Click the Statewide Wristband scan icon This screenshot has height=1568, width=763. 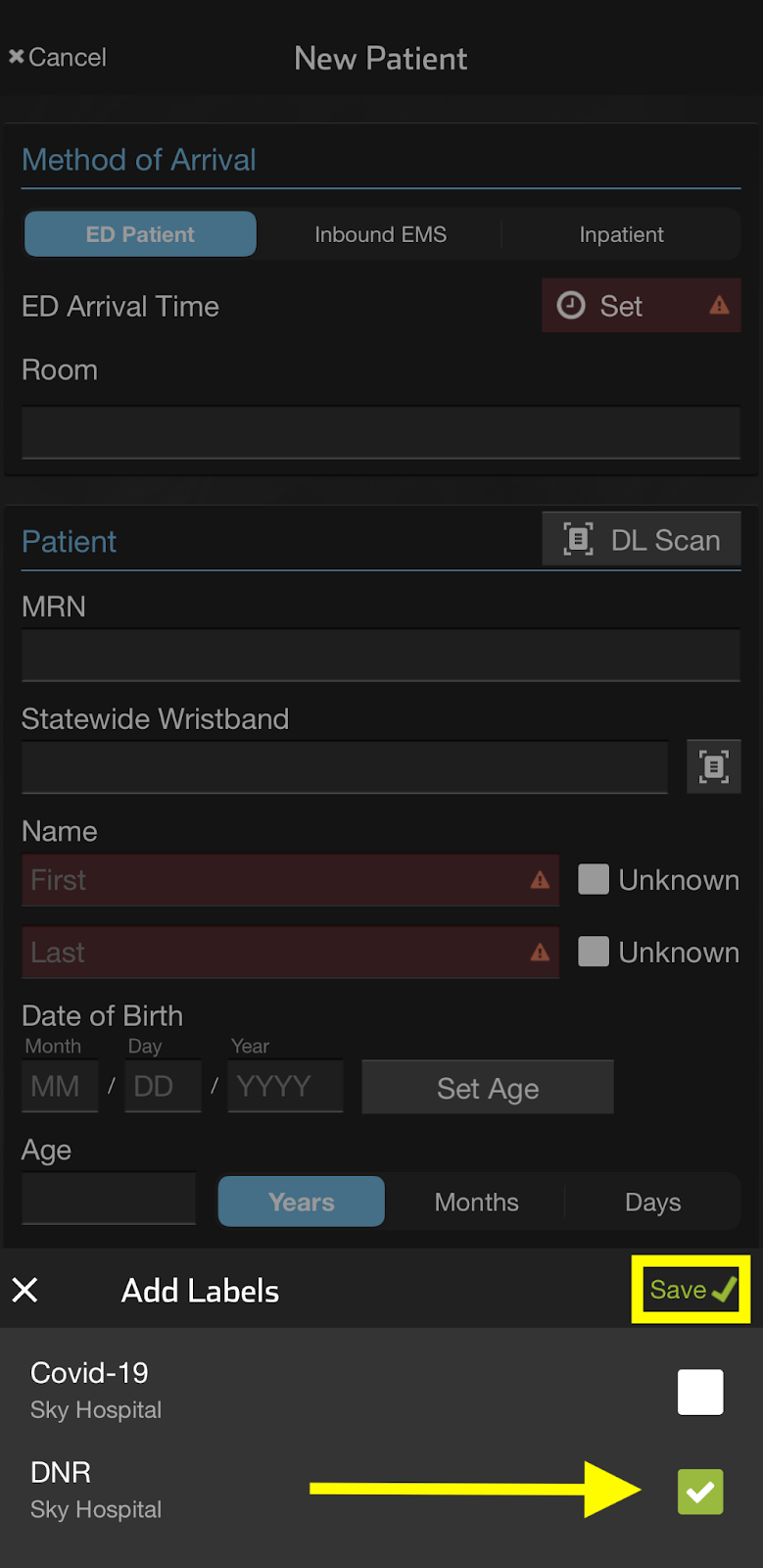pos(713,766)
